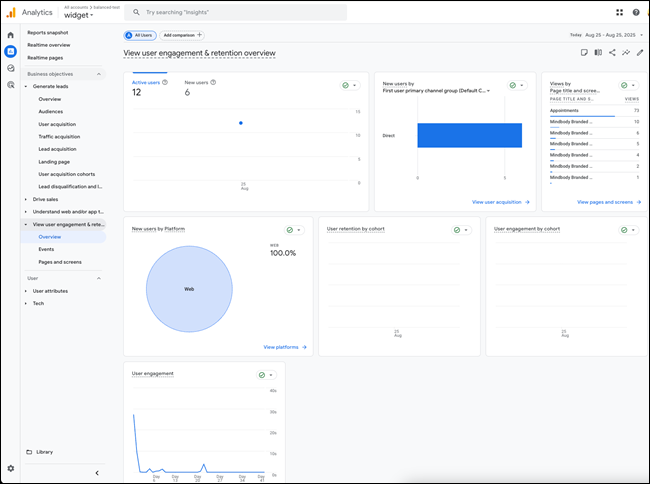Image resolution: width=650 pixels, height=484 pixels.
Task: Open Admin settings gear icon
Action: point(11,468)
